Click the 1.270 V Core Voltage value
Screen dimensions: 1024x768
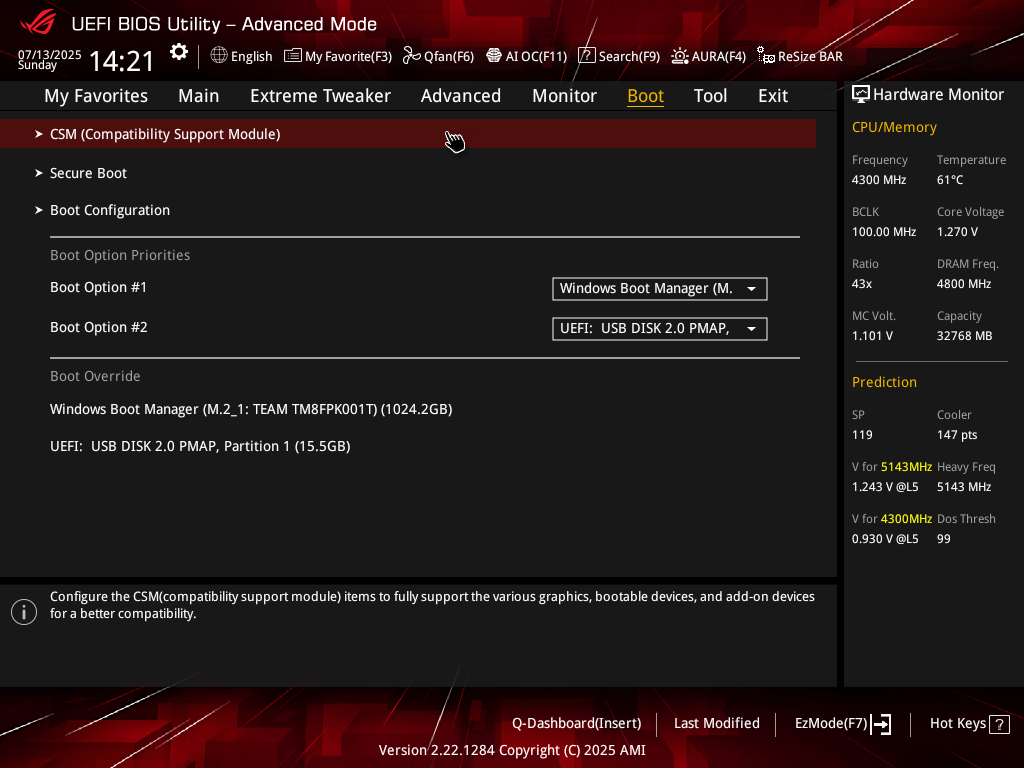tap(957, 232)
